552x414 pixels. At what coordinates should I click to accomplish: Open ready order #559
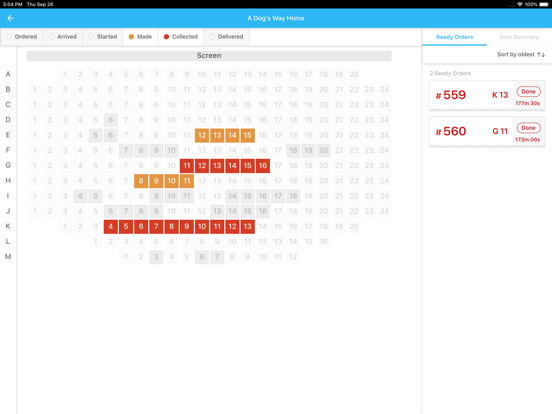pyautogui.click(x=487, y=95)
